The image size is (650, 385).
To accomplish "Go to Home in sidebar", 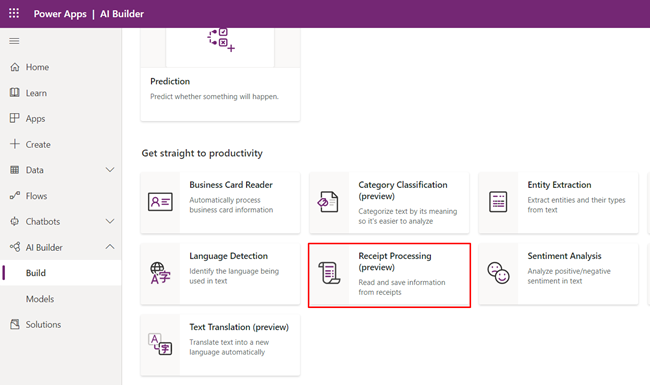I will (x=37, y=67).
